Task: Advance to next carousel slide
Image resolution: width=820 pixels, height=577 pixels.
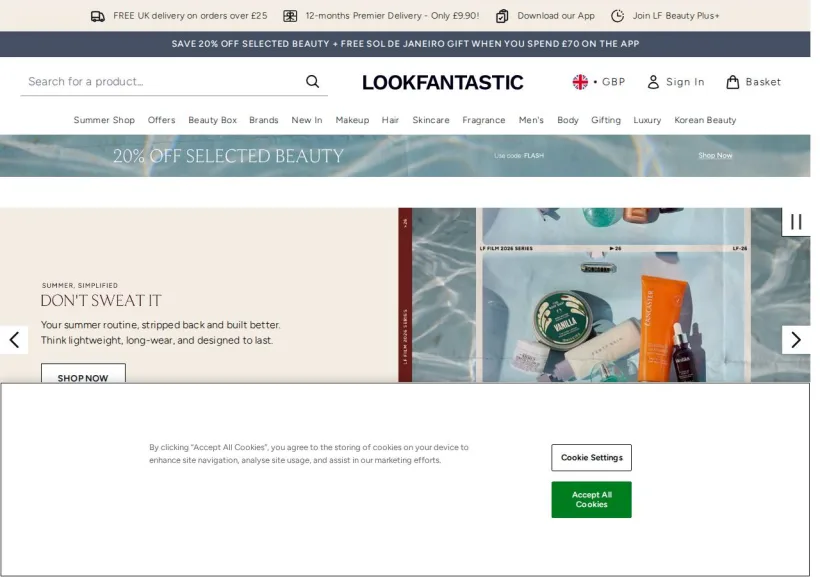Action: [796, 340]
